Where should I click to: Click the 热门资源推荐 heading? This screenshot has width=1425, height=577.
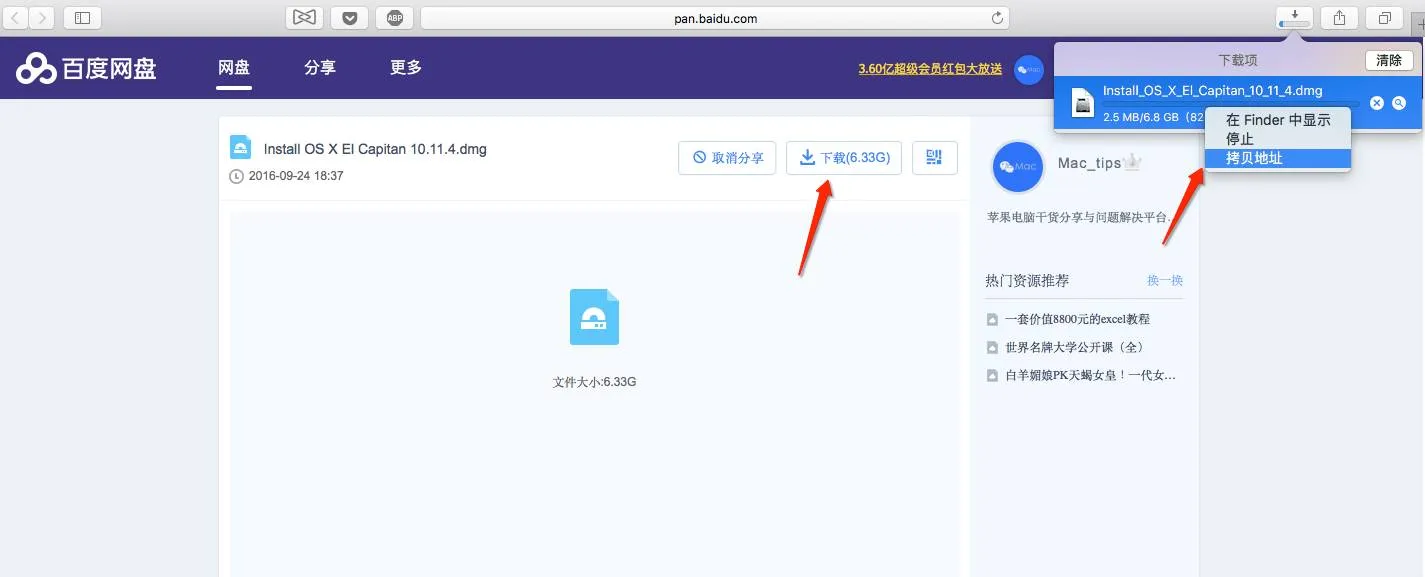click(1027, 280)
